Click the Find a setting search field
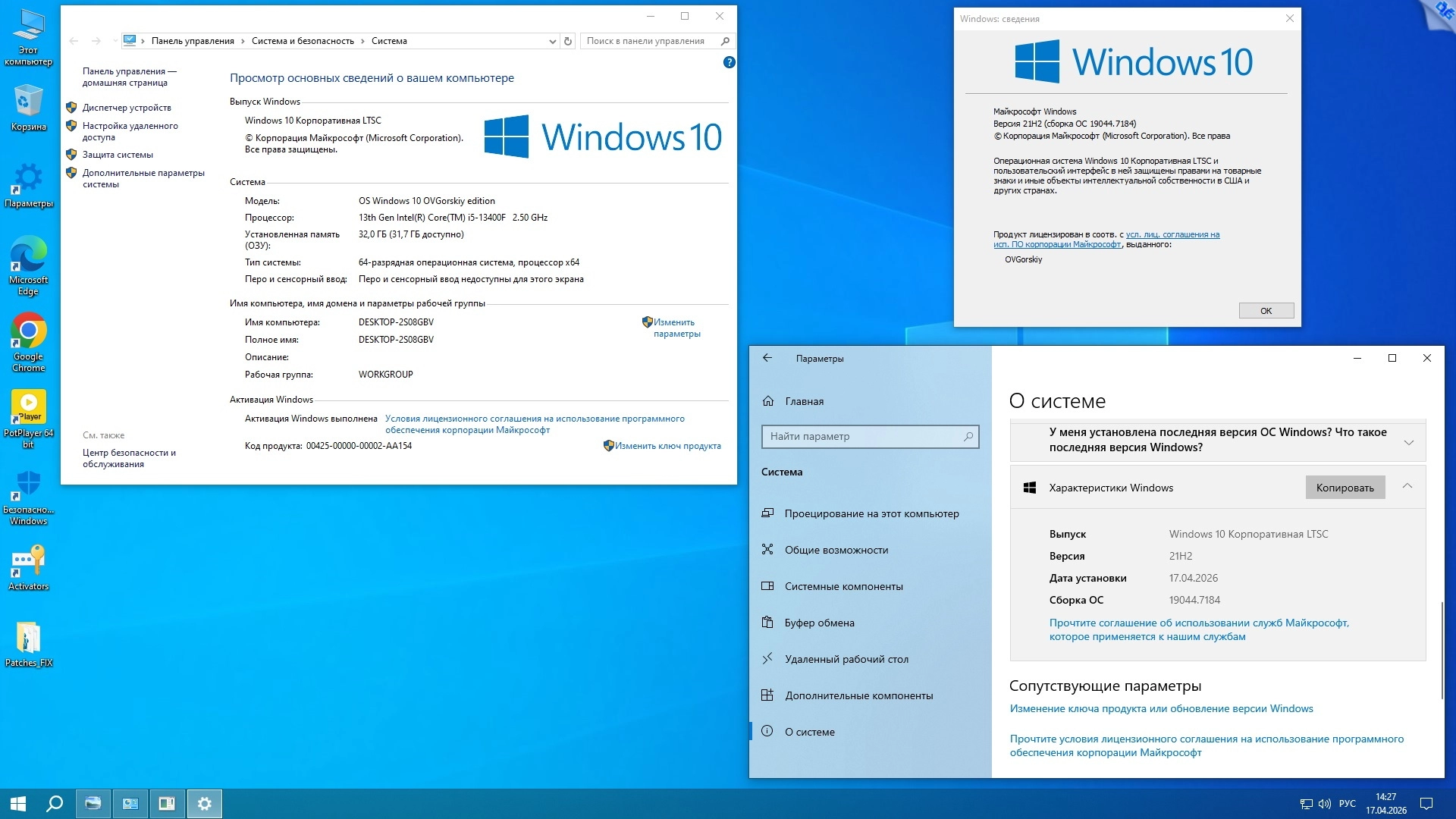This screenshot has width=1456, height=819. click(x=864, y=436)
